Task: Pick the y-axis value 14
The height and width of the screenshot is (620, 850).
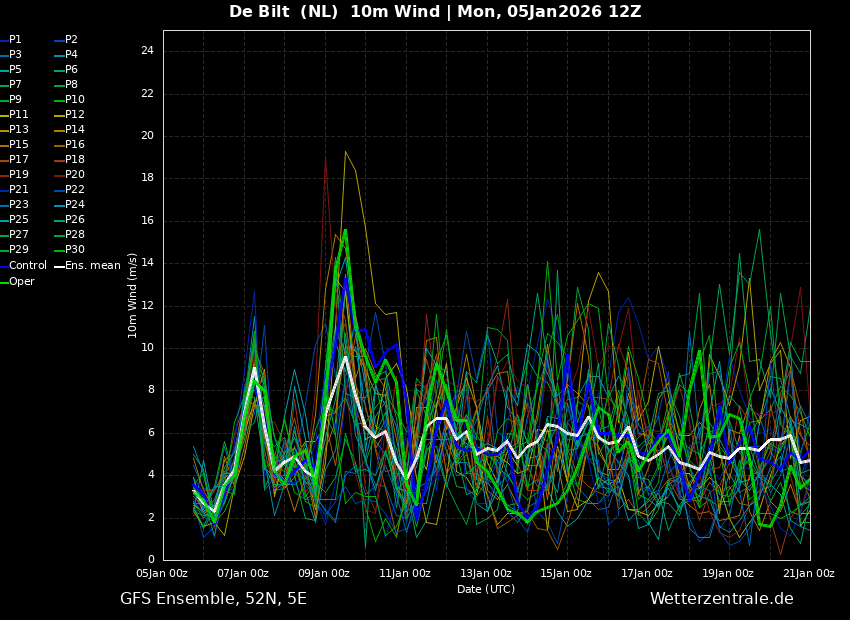Action: pyautogui.click(x=147, y=263)
